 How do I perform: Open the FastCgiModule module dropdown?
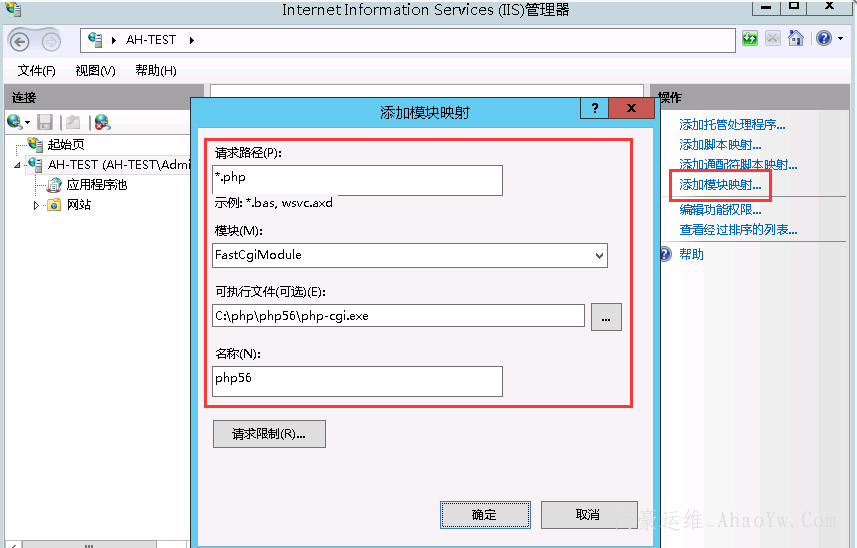point(599,255)
